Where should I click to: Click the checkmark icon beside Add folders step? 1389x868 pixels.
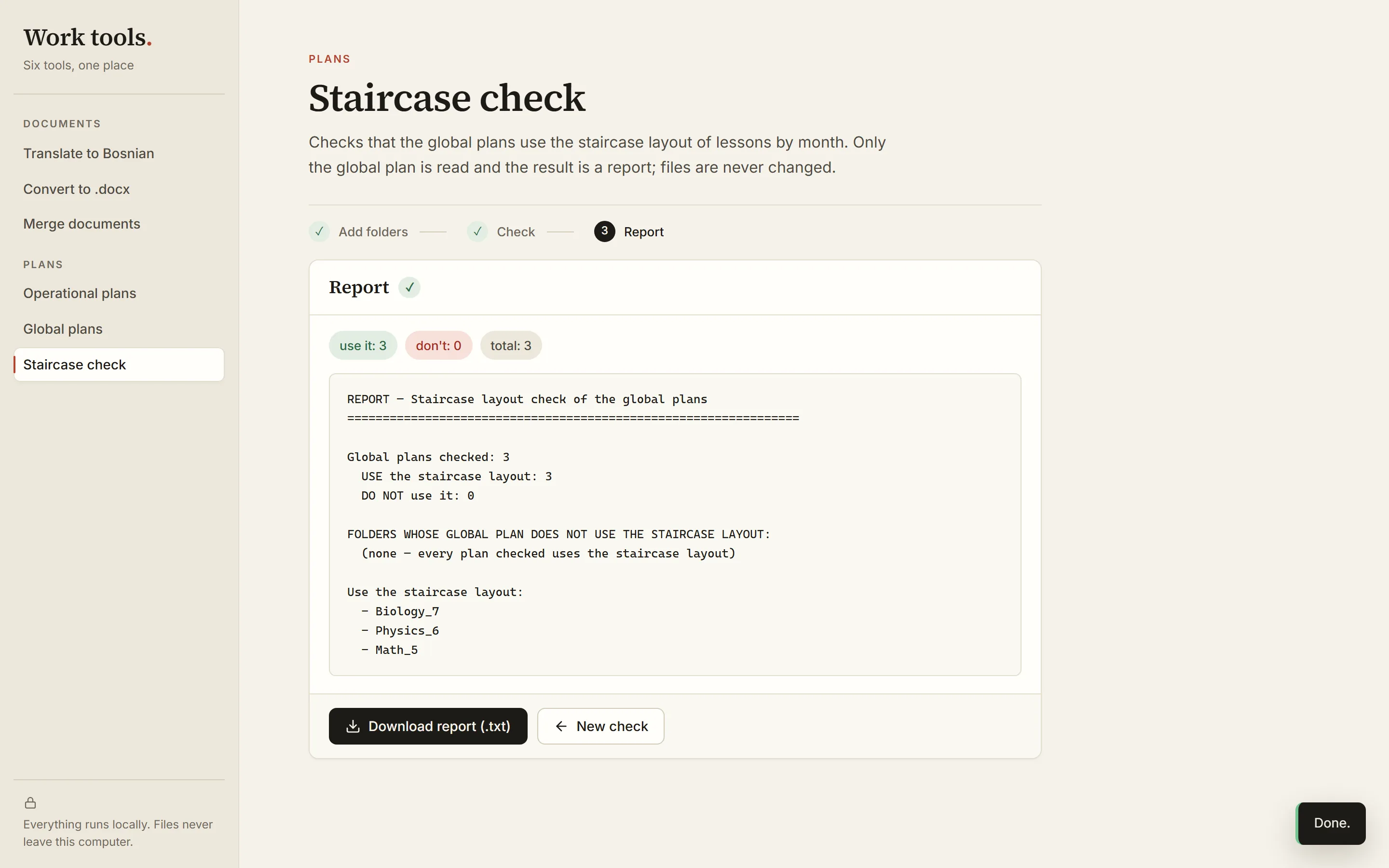coord(319,231)
